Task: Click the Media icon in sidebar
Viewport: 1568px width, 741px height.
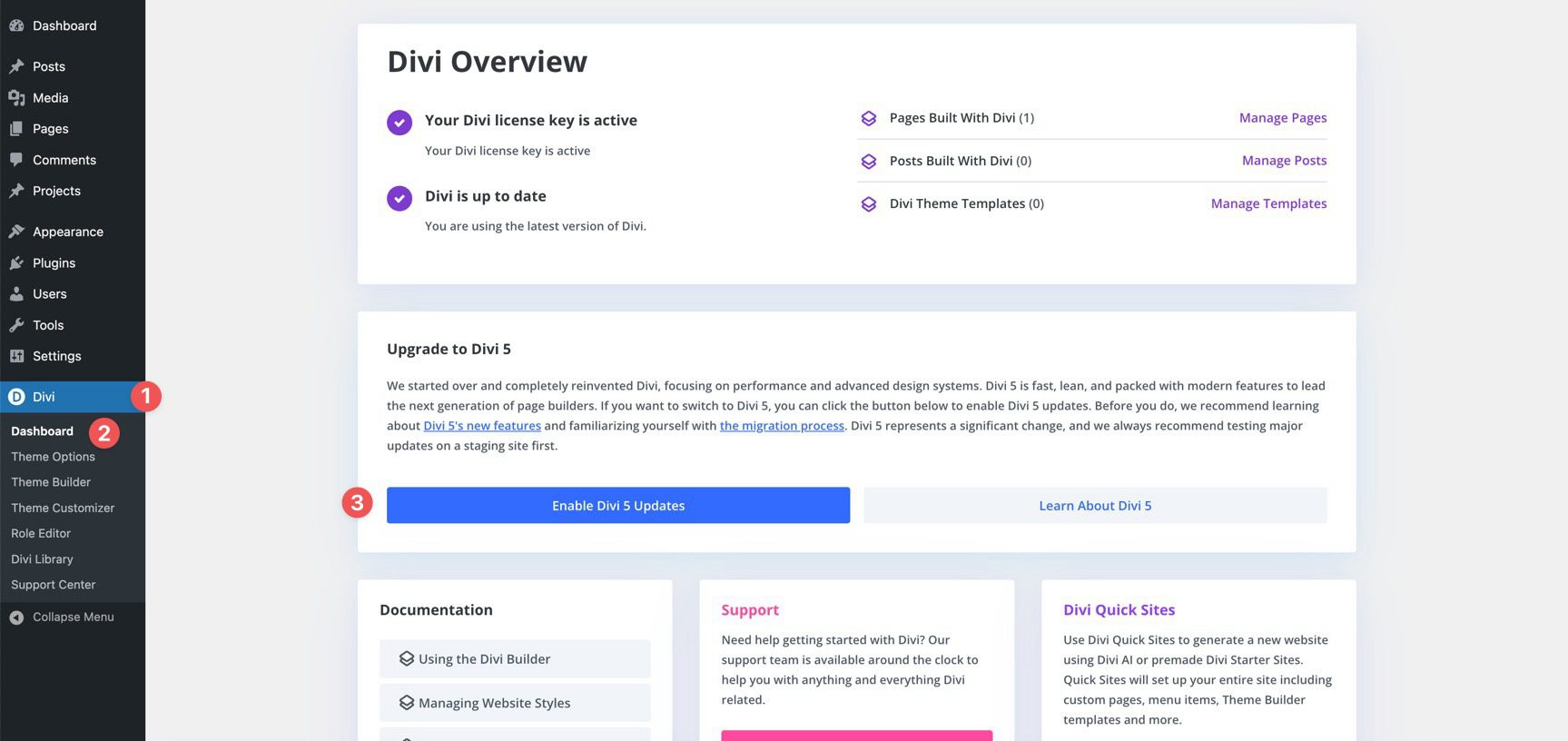Action: 16,97
